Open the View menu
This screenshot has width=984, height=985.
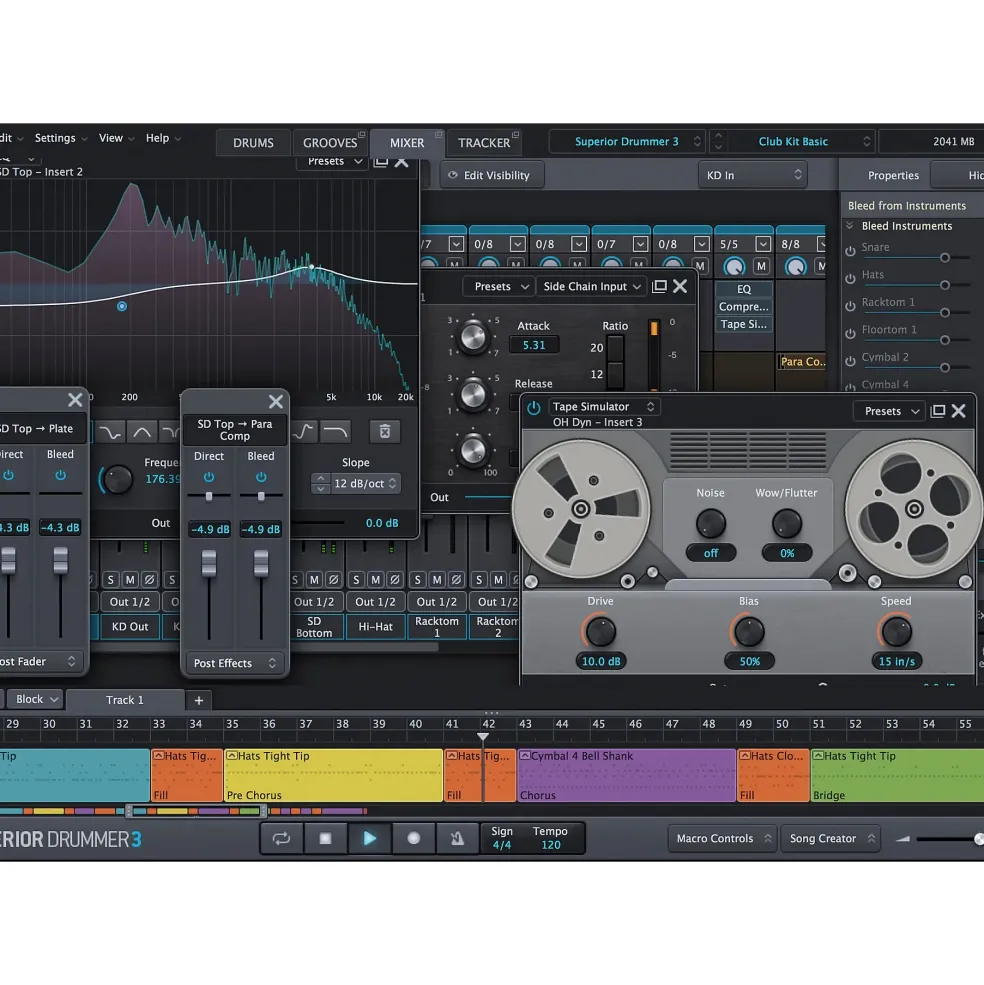click(x=116, y=138)
